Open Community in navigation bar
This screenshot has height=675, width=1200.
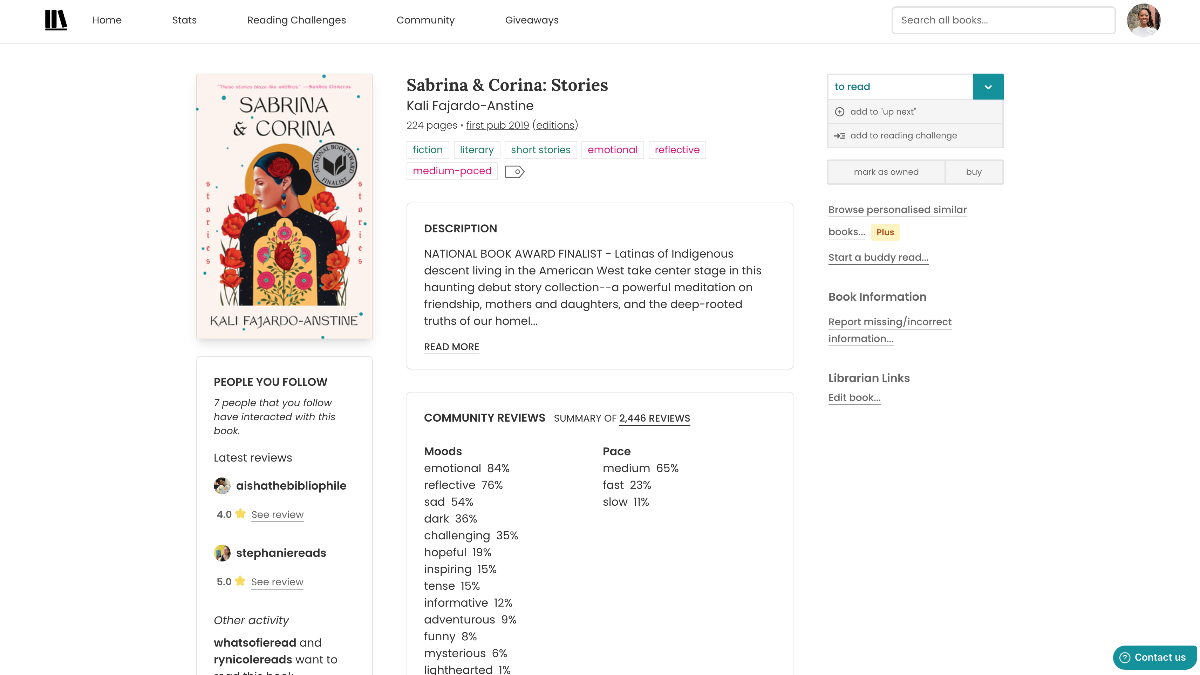click(x=425, y=20)
